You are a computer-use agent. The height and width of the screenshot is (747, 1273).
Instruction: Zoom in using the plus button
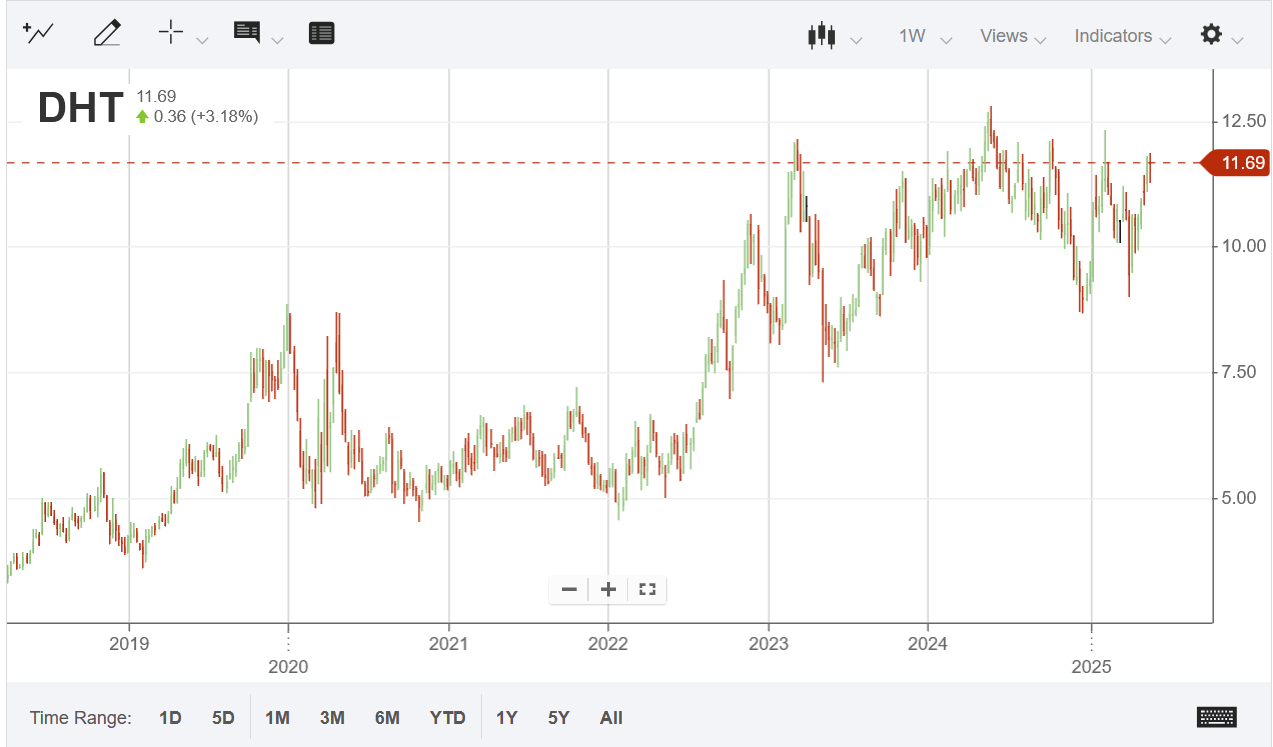pyautogui.click(x=607, y=589)
